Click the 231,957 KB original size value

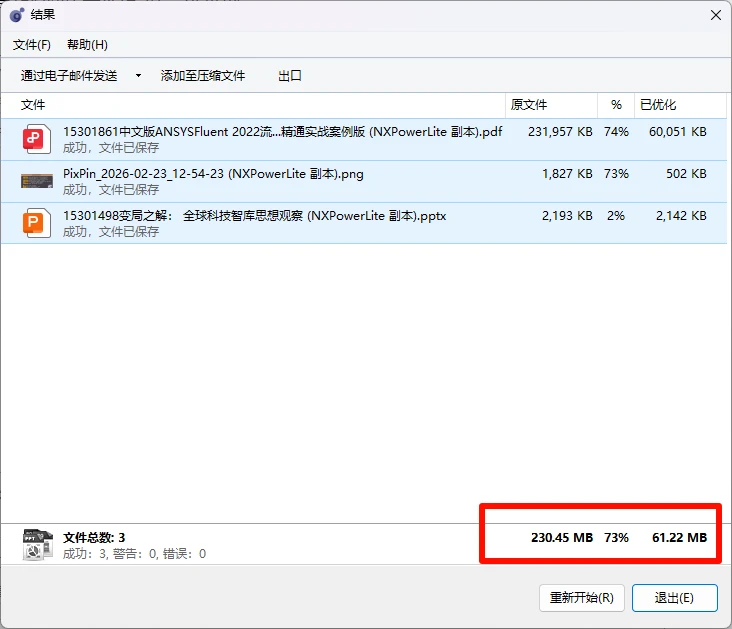[560, 132]
